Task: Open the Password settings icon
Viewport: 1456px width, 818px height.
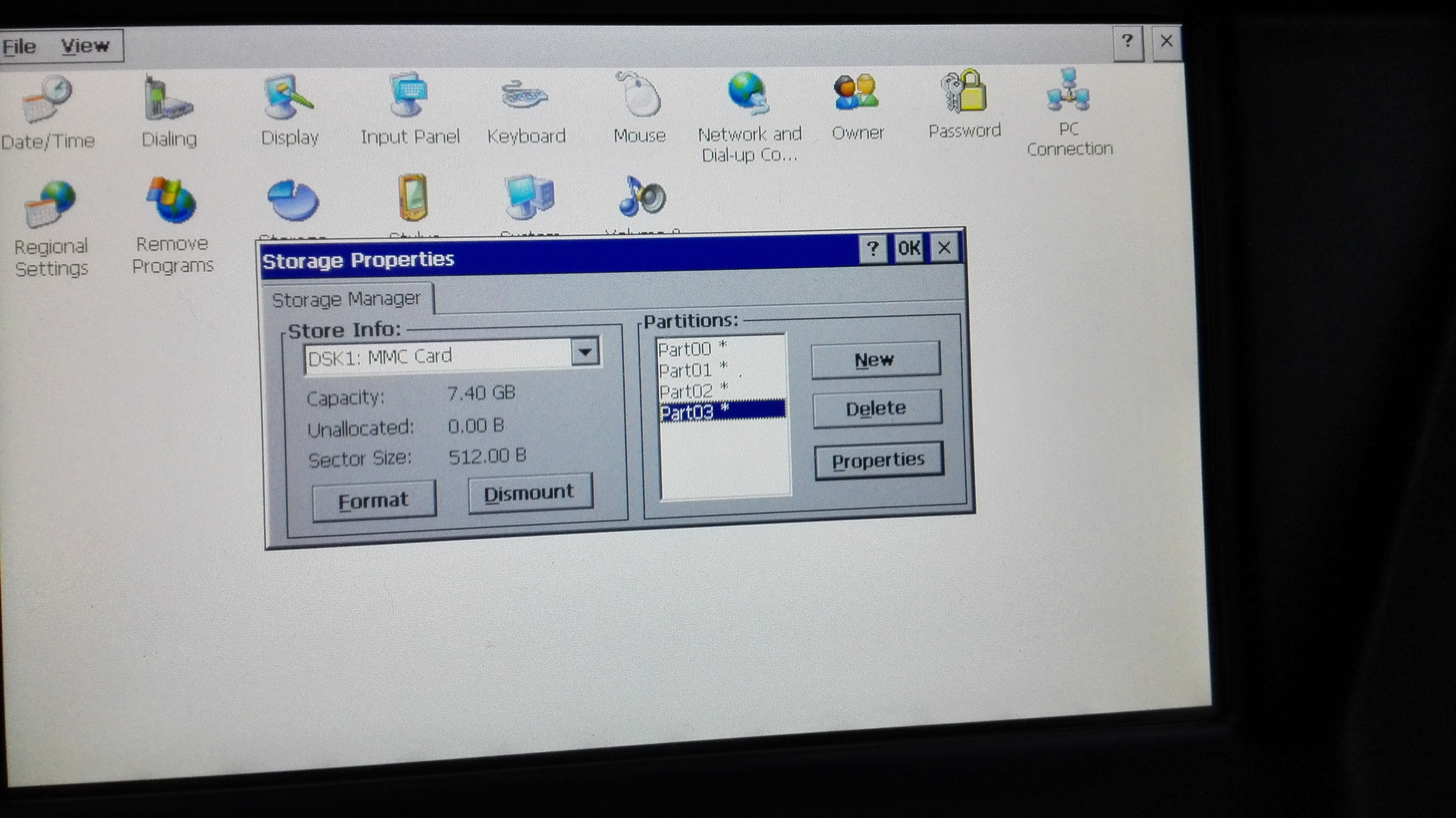Action: (964, 92)
